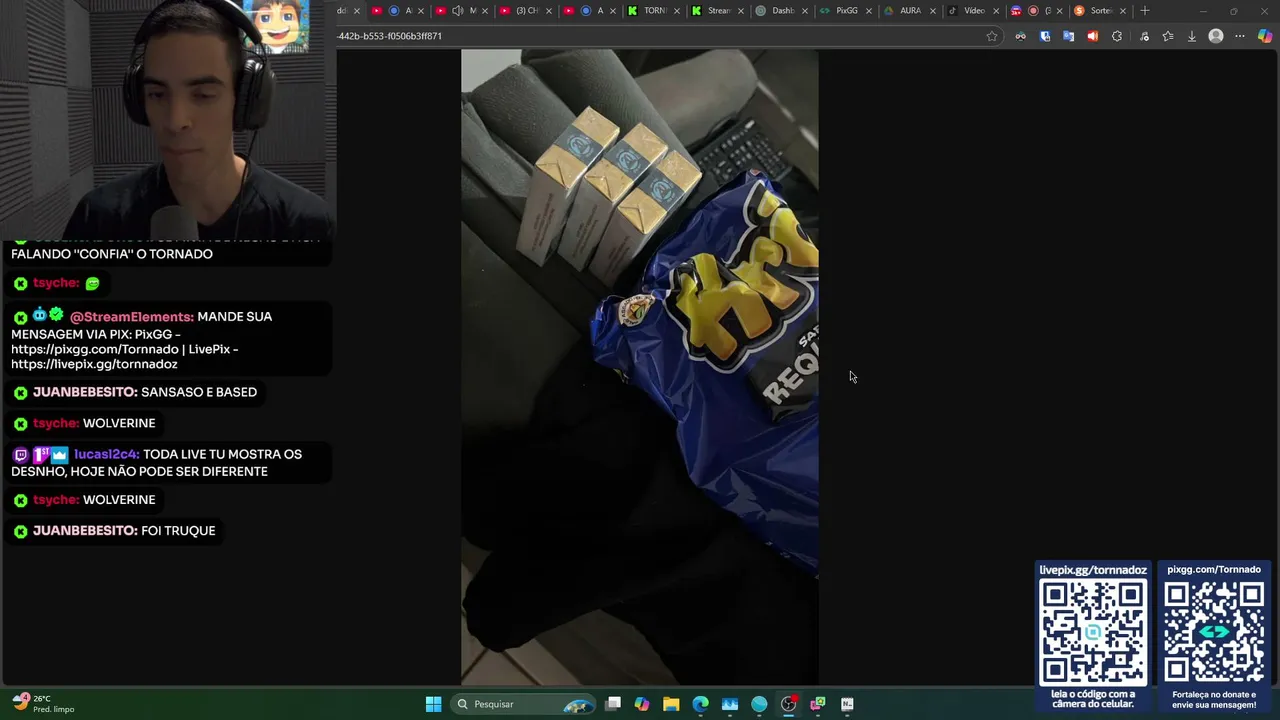Open File Explorer from the taskbar

tap(671, 704)
